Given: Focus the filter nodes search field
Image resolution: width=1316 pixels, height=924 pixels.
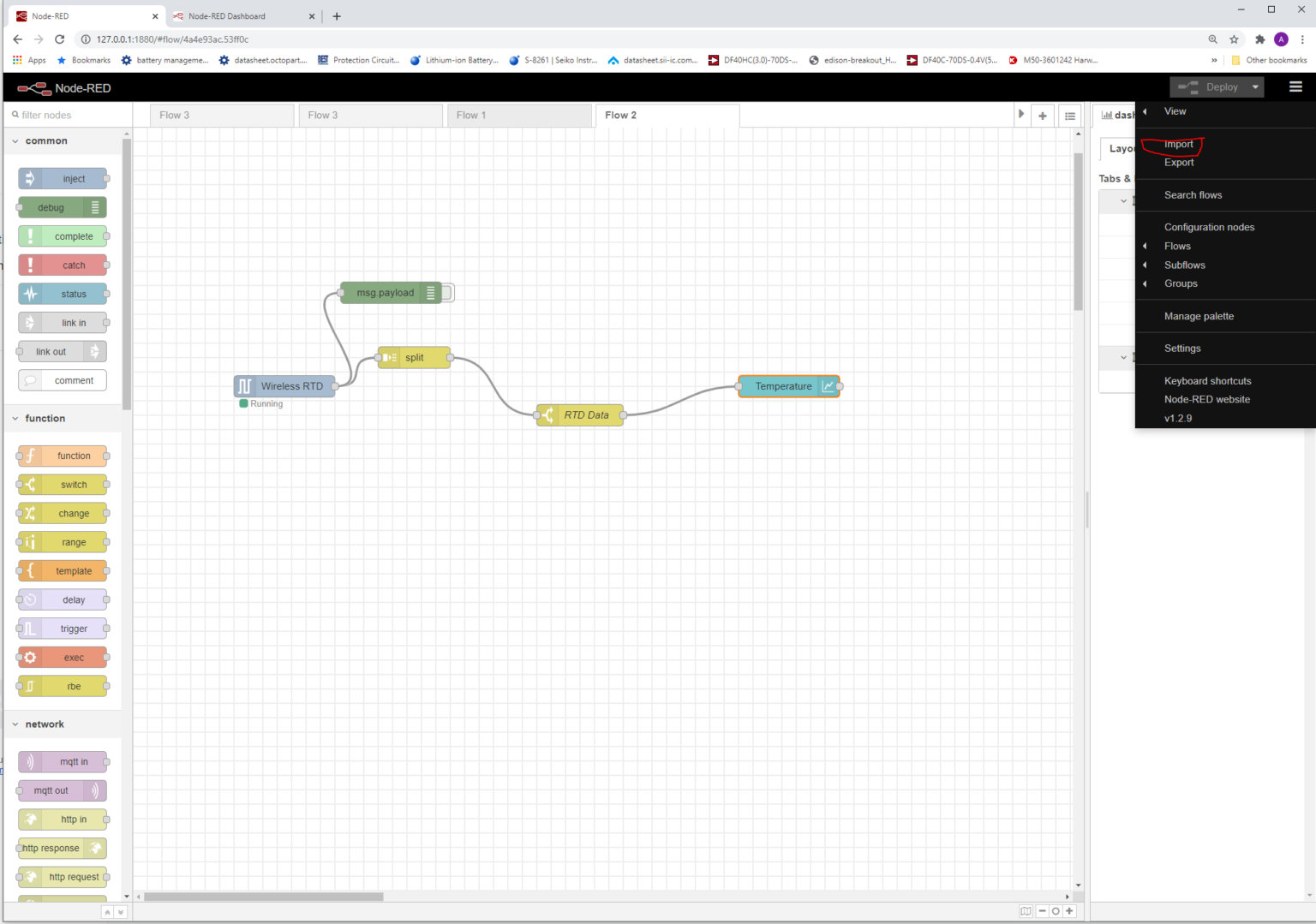Looking at the screenshot, I should pyautogui.click(x=69, y=115).
